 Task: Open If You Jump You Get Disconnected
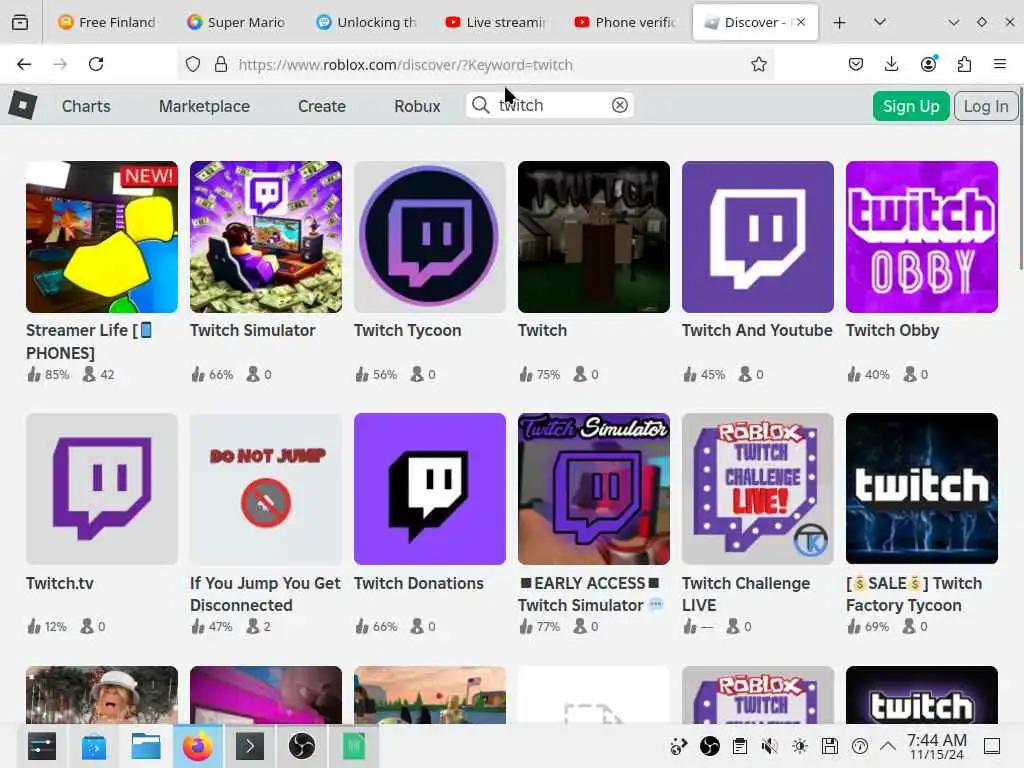pyautogui.click(x=266, y=488)
